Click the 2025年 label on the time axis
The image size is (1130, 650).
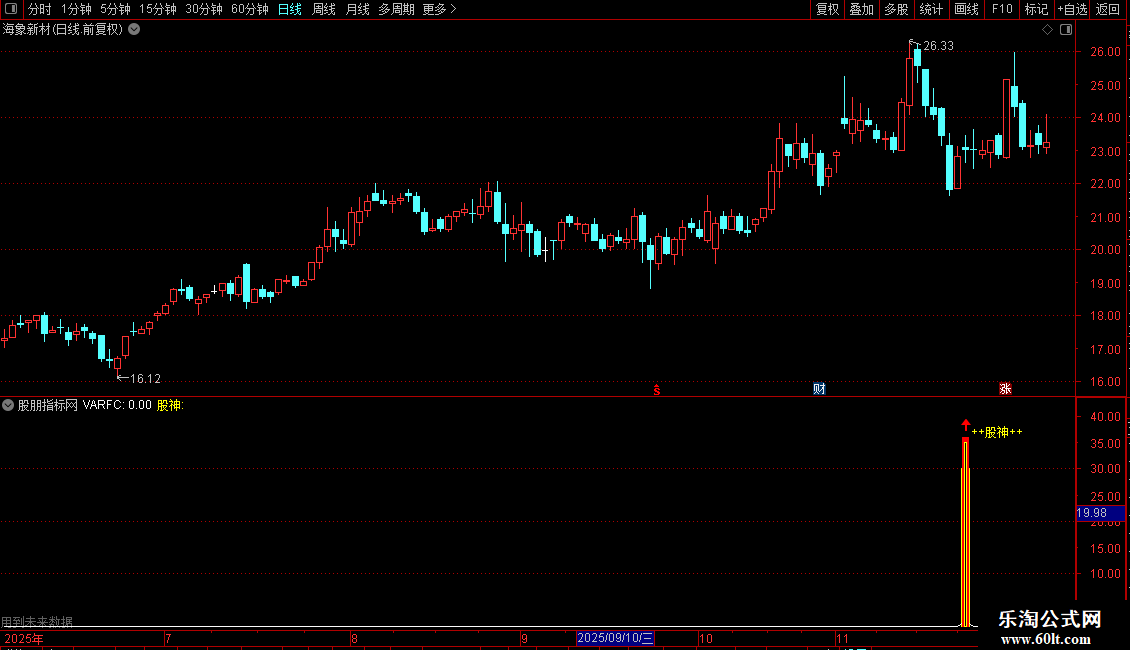point(24,638)
